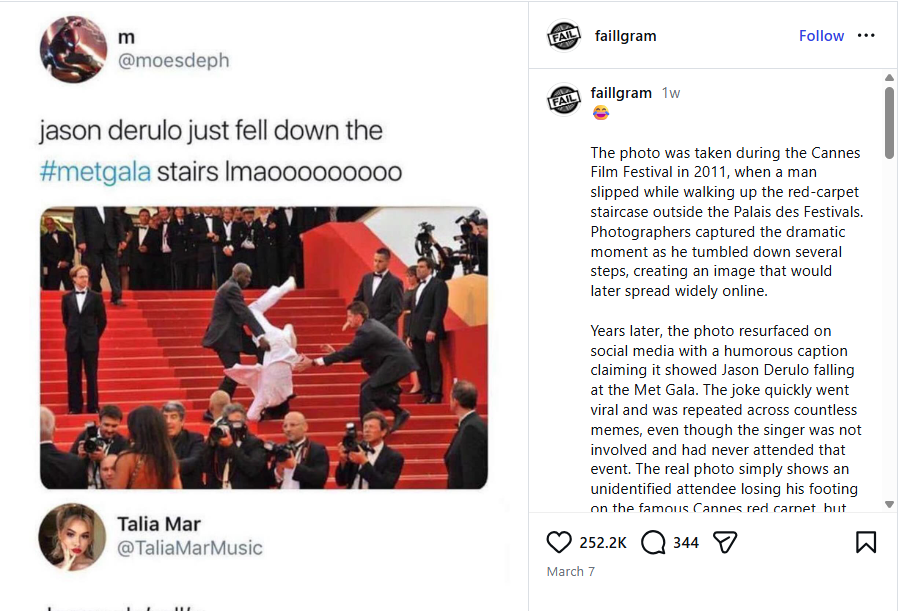Viewport: 901px width, 611px height.
Task: Click the Talia Mar profile avatar
Action: click(72, 536)
